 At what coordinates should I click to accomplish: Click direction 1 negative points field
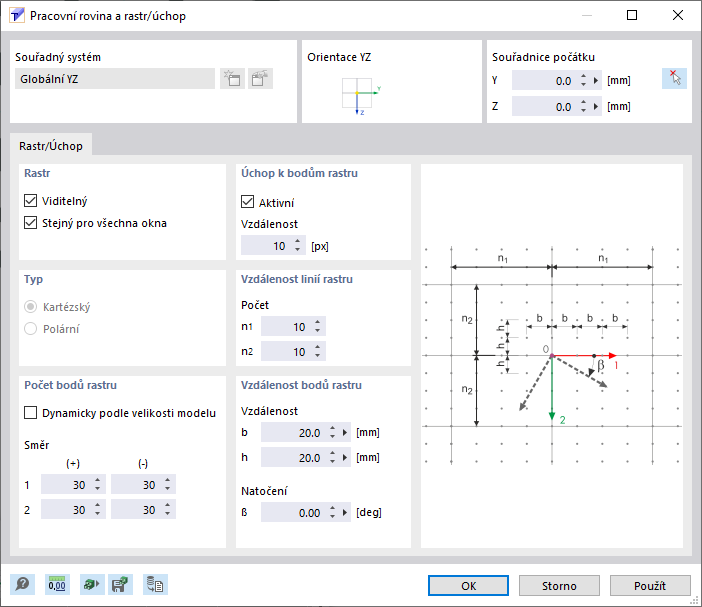[x=137, y=485]
